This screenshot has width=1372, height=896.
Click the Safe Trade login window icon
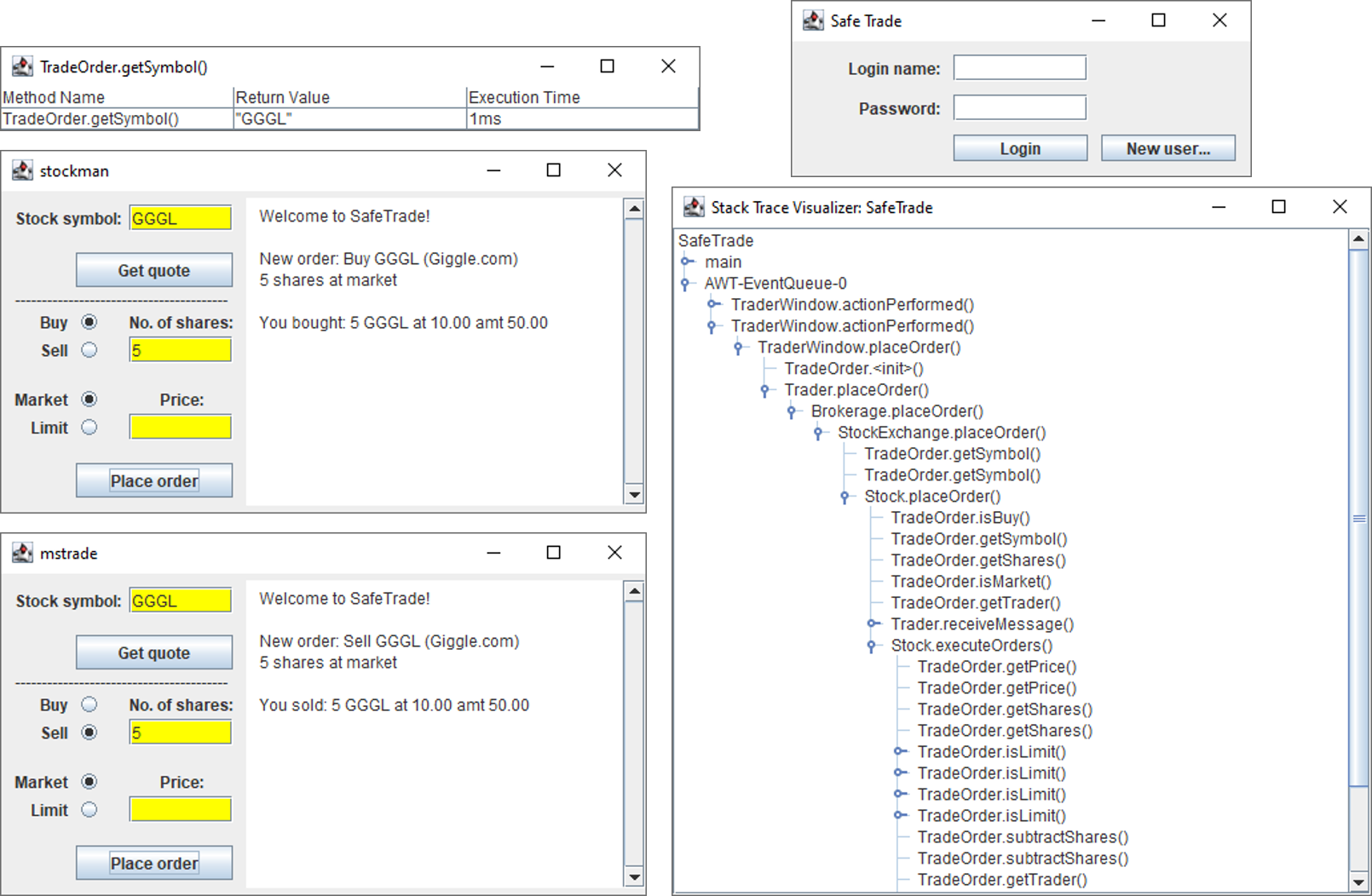(x=814, y=20)
